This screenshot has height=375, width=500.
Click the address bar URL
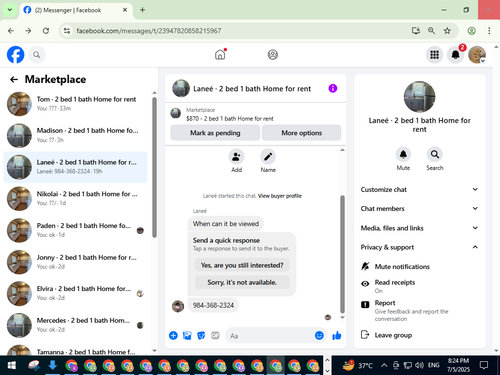pyautogui.click(x=149, y=31)
